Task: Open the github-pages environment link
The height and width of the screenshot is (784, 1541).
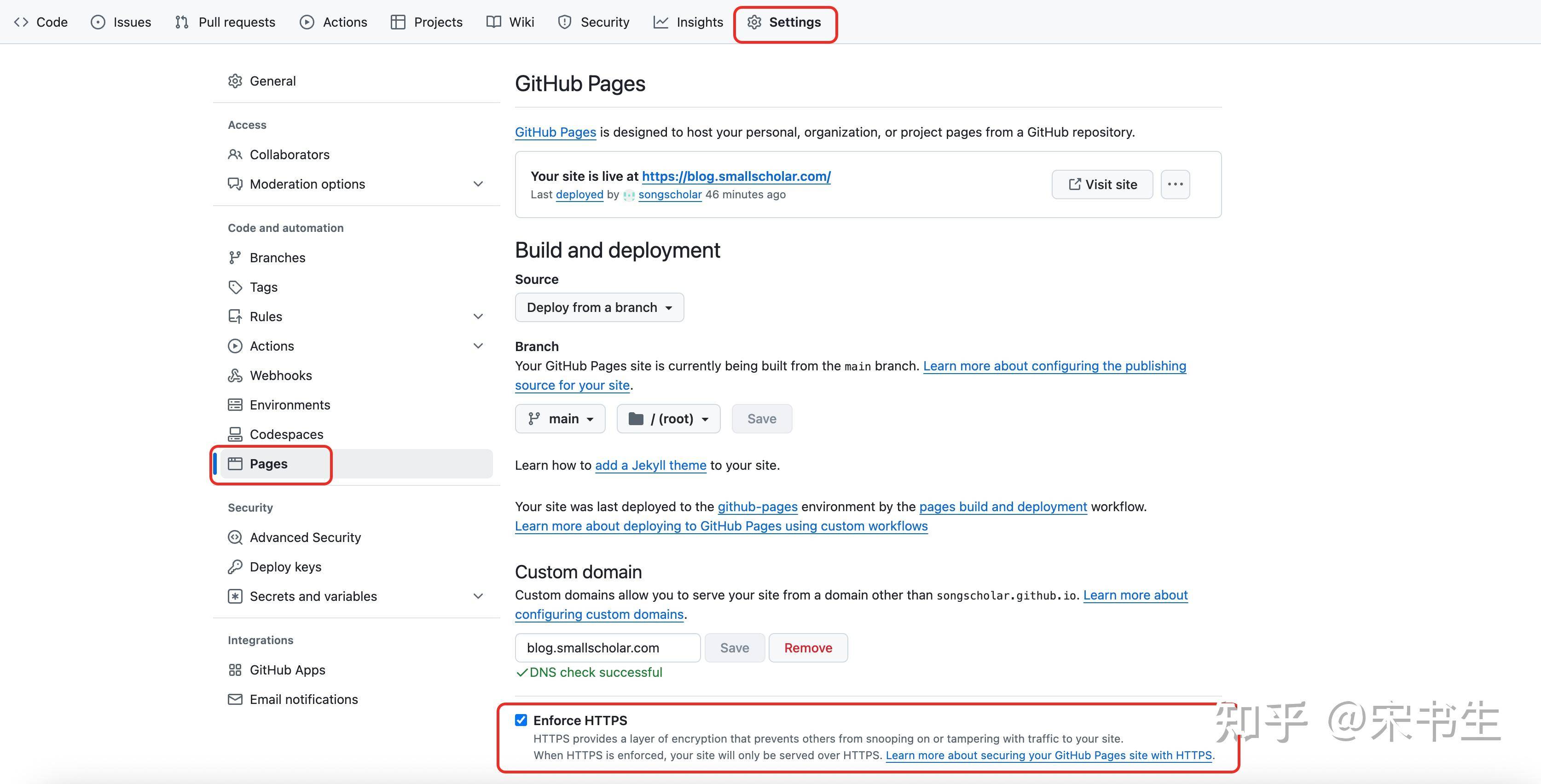Action: coord(757,507)
